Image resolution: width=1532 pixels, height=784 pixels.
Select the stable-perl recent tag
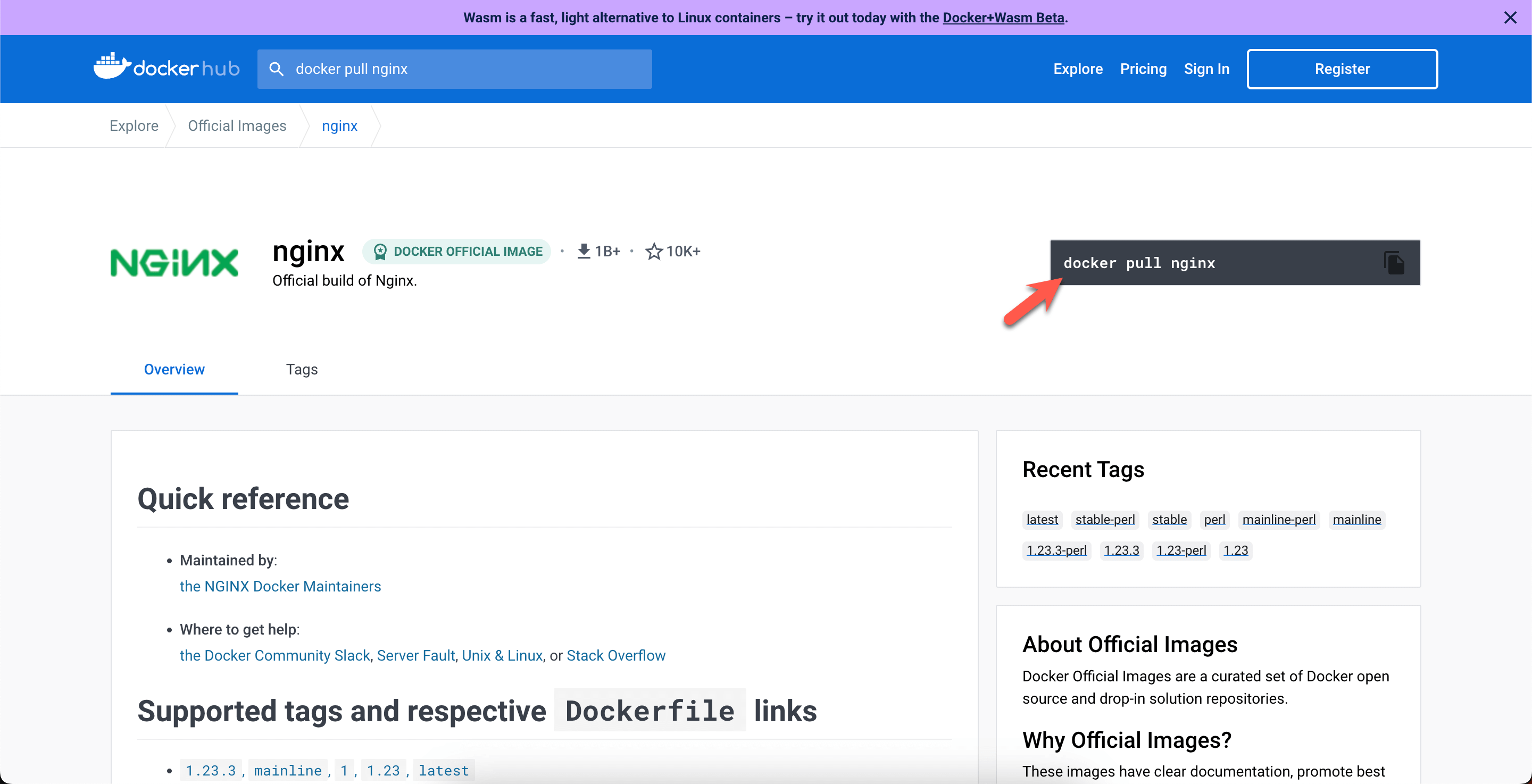tap(1104, 519)
